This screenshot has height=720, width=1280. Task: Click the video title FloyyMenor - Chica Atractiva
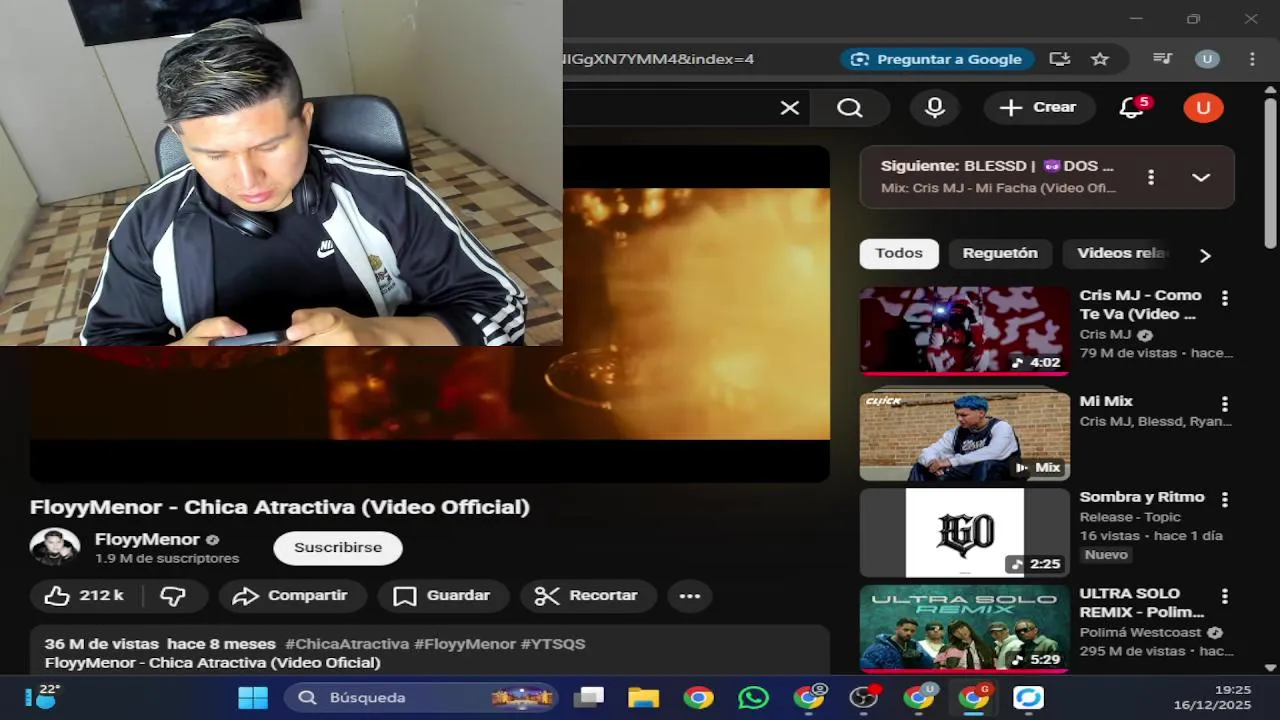point(280,507)
